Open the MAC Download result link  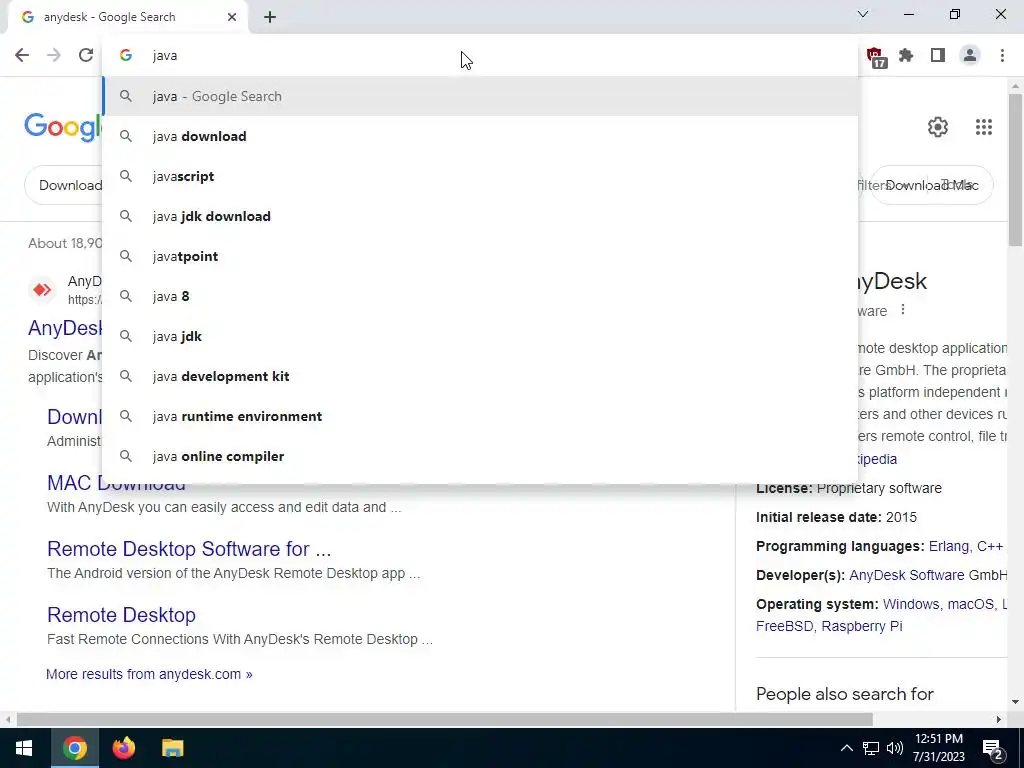pyautogui.click(x=116, y=483)
